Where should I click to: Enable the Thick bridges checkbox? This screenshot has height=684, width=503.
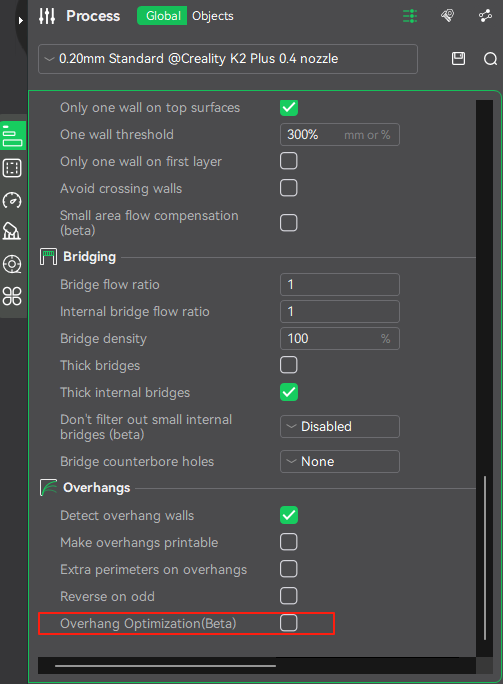[x=288, y=365]
